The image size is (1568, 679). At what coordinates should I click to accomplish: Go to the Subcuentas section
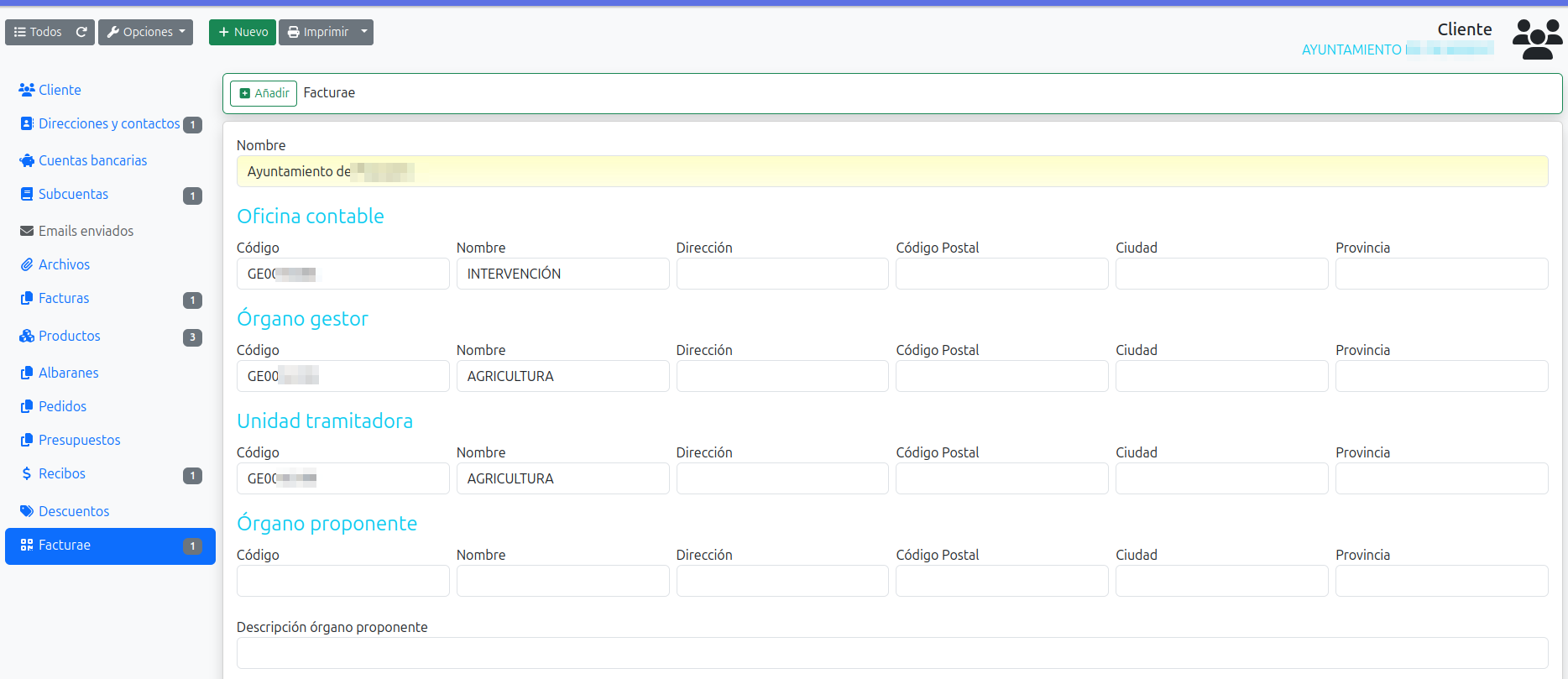tap(73, 194)
